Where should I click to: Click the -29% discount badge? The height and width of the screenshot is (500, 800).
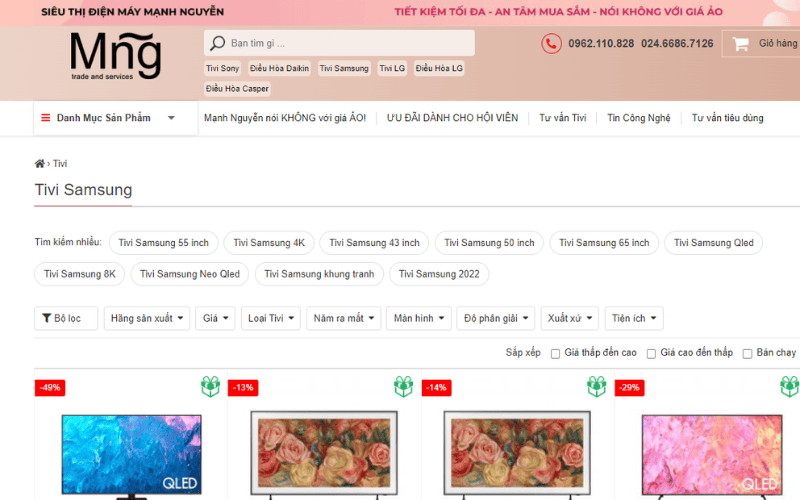[x=630, y=388]
